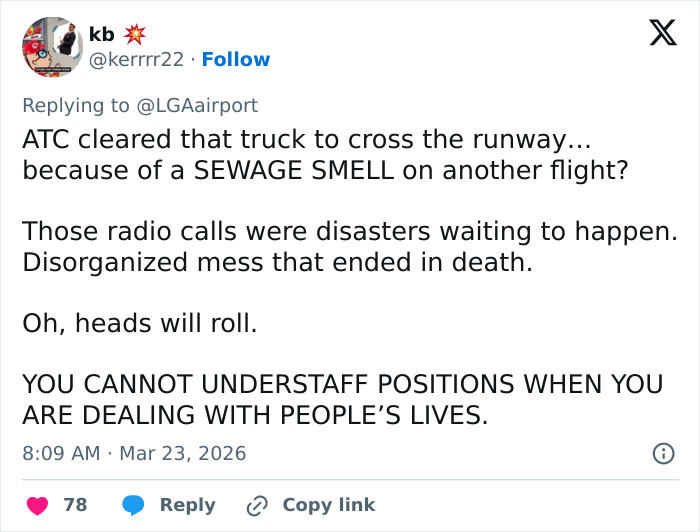700x532 pixels.
Task: Click the 'YOU CANNOT UNDERSTAFF POSITIONS' paragraph
Action: (x=342, y=399)
